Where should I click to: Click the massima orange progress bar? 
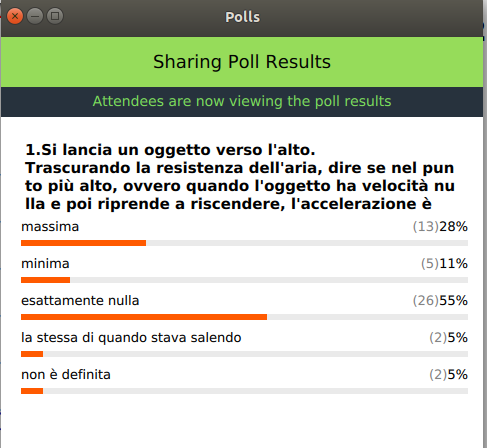[x=83, y=243]
